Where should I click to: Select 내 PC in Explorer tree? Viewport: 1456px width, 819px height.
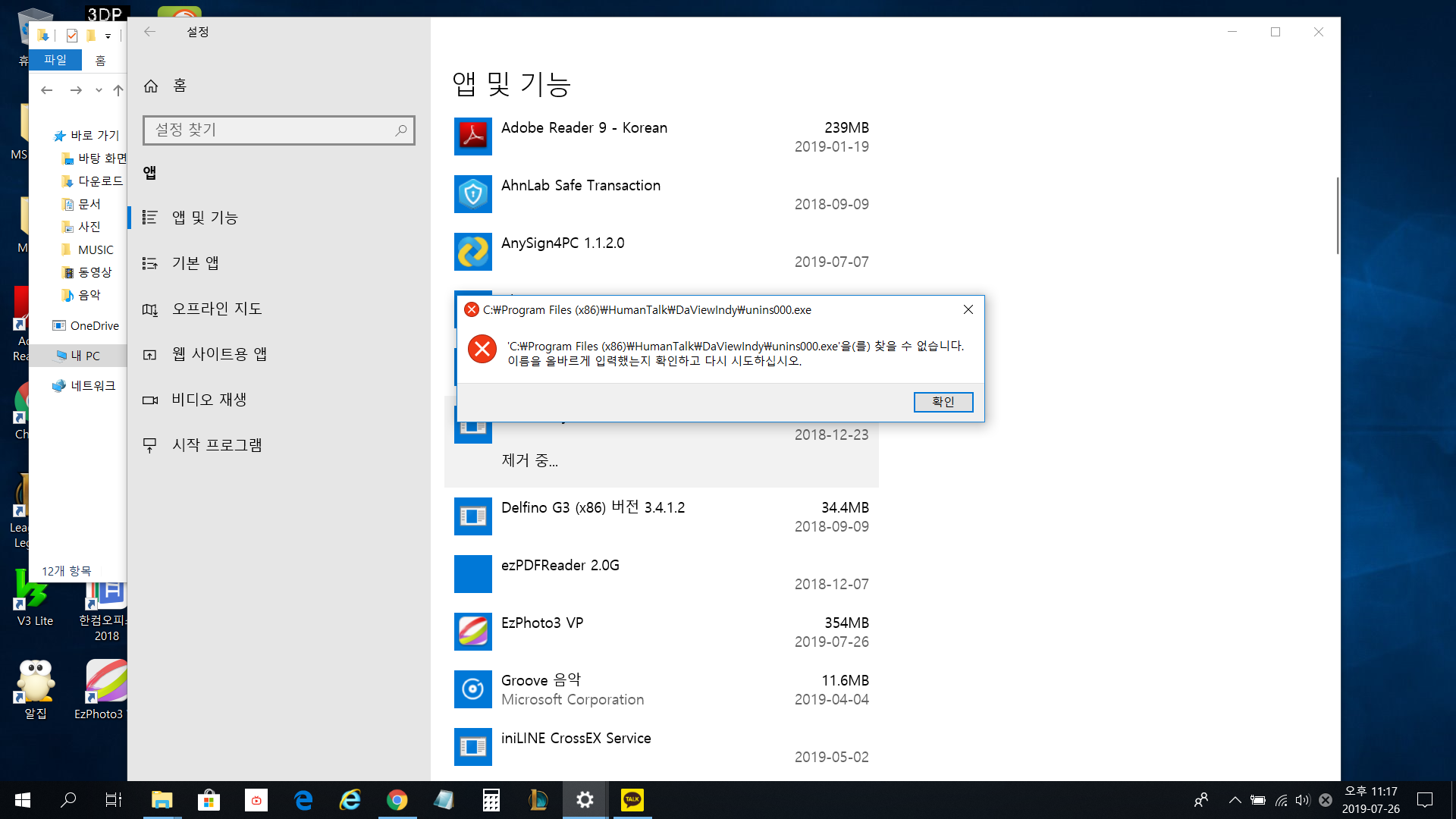coord(78,356)
